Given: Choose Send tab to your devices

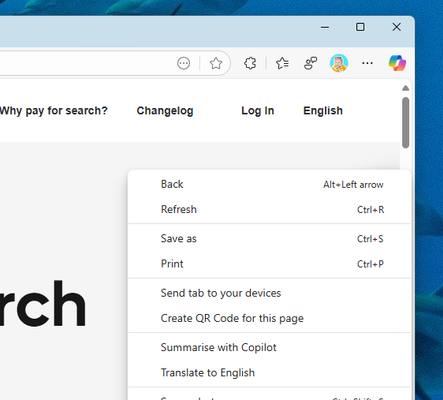Looking at the screenshot, I should coord(270,293).
